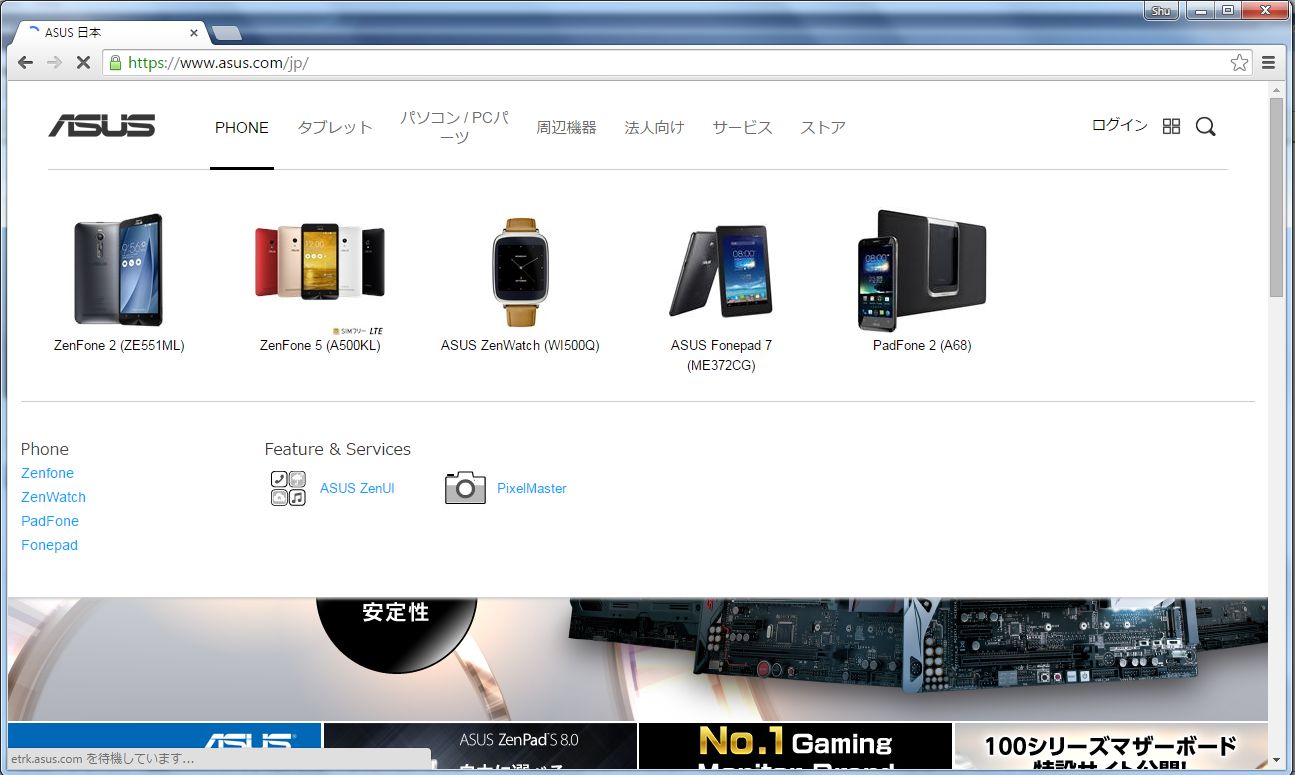Click the ASUS Fonepad 7 (ME372CG) name
Screen dimensions: 1295x775
[721, 355]
